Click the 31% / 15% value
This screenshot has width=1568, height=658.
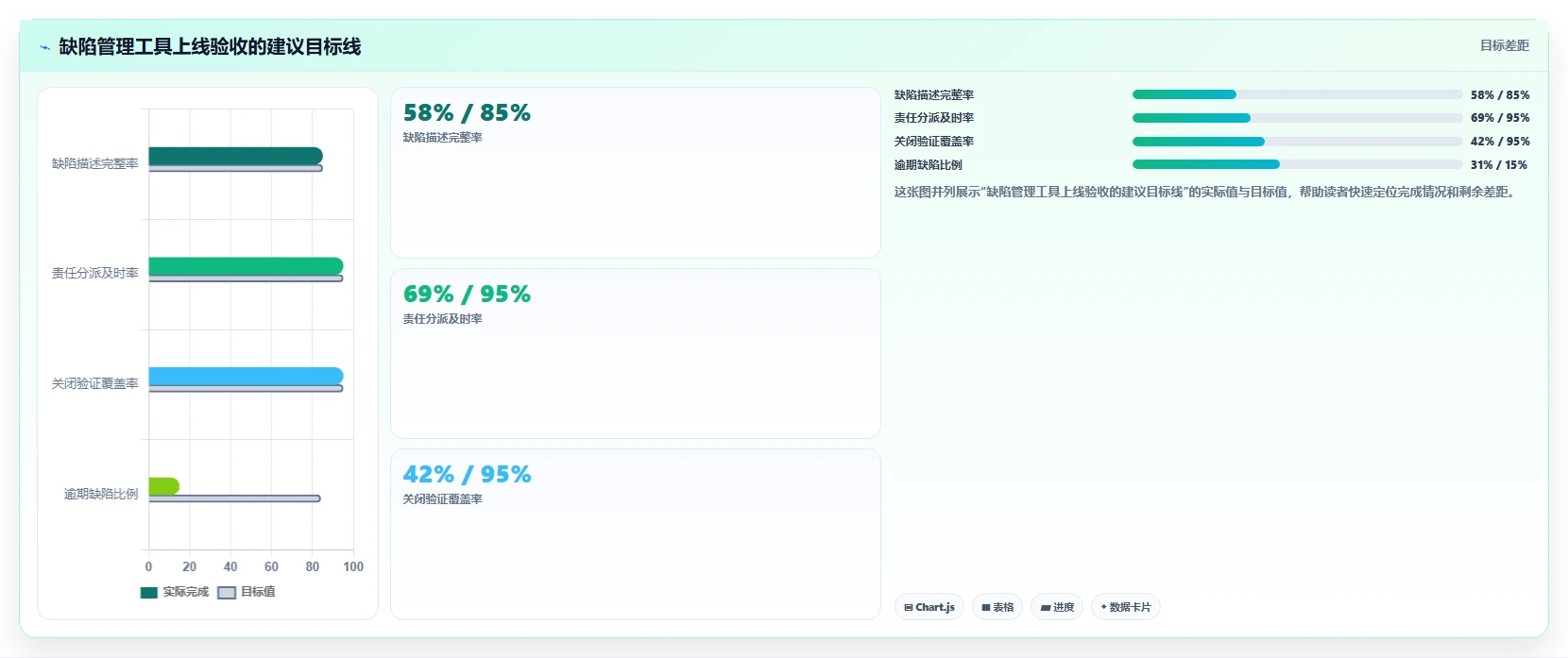[1499, 164]
